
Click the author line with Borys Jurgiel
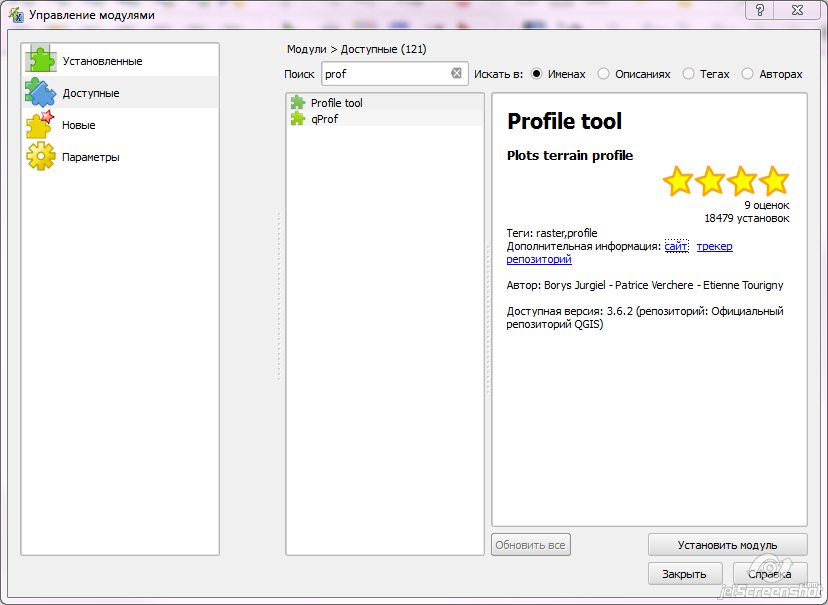click(x=645, y=285)
